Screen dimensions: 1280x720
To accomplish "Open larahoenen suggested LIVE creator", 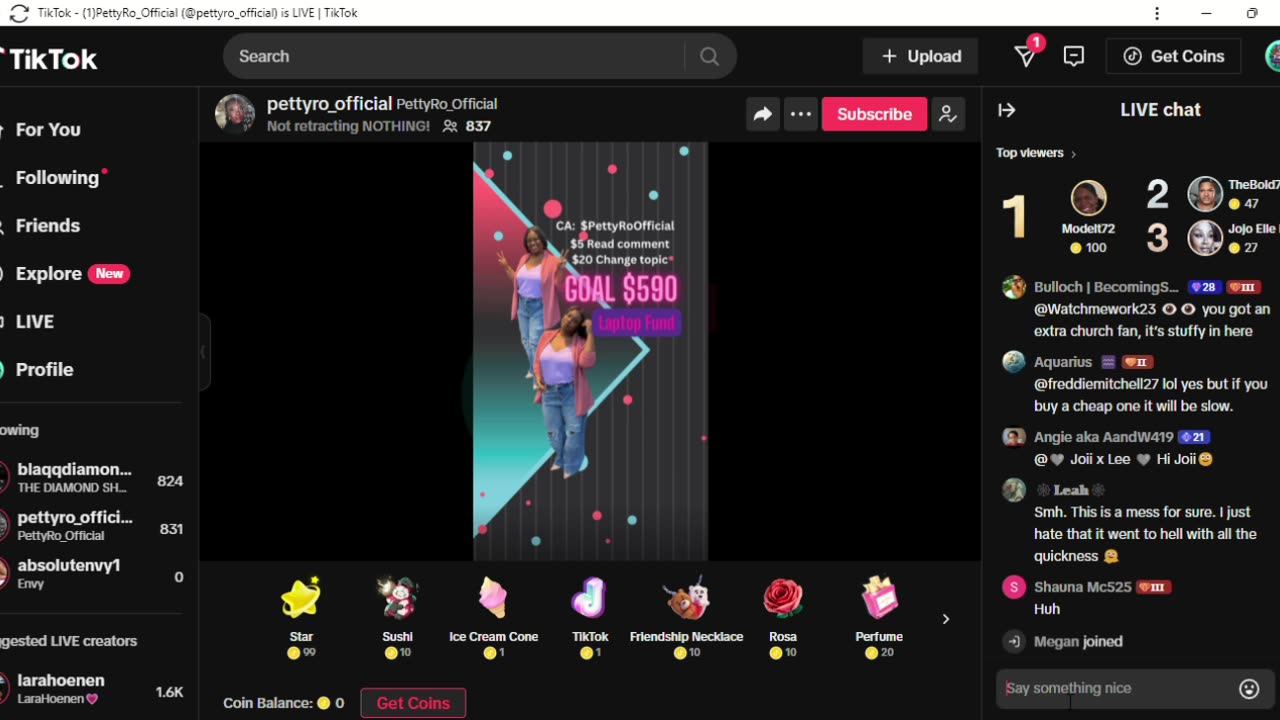I will point(92,689).
